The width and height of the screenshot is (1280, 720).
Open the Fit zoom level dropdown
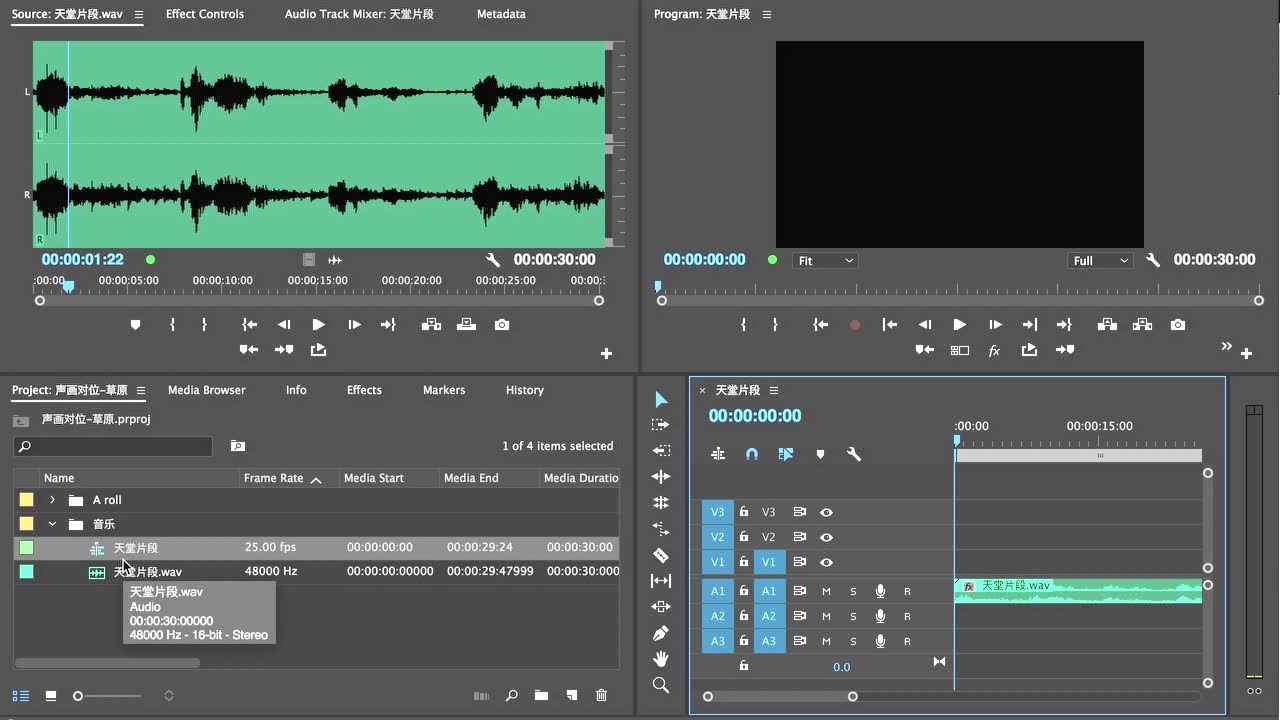(x=826, y=261)
